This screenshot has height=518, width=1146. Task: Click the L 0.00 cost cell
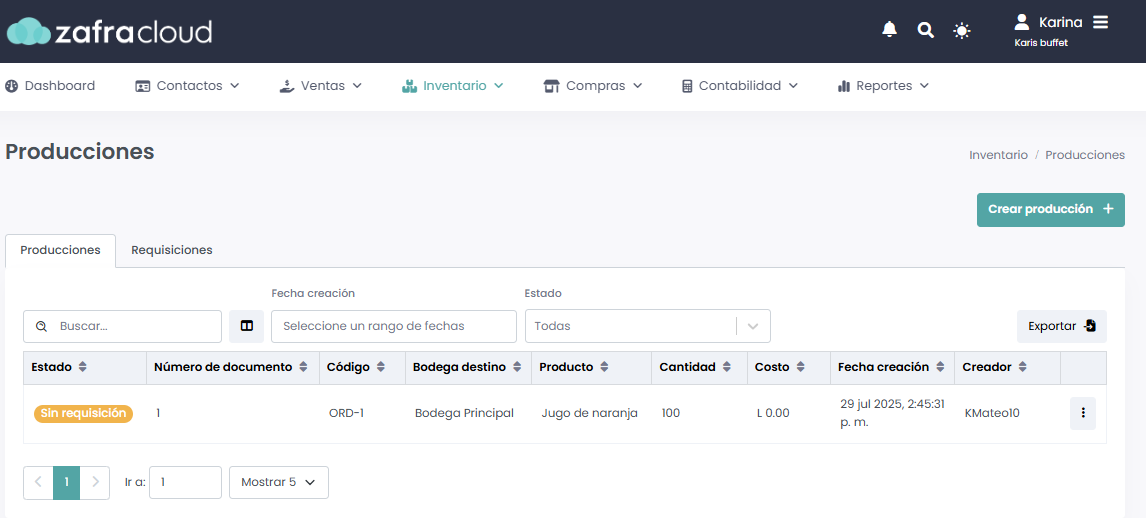(x=773, y=414)
